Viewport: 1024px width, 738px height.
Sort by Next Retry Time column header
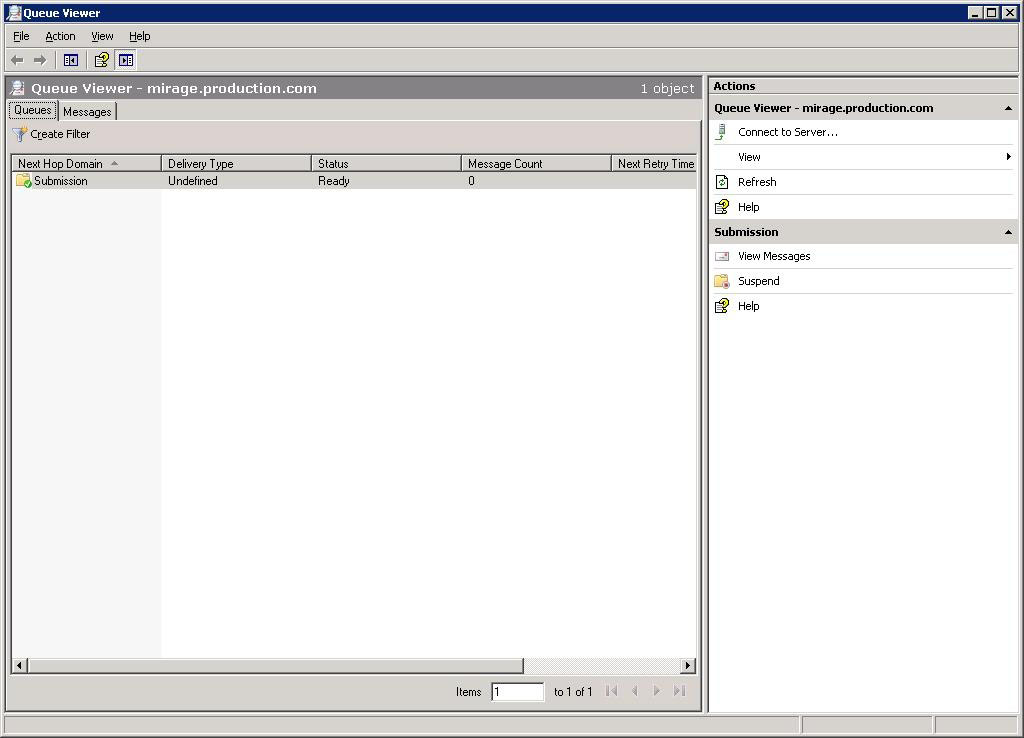point(654,163)
